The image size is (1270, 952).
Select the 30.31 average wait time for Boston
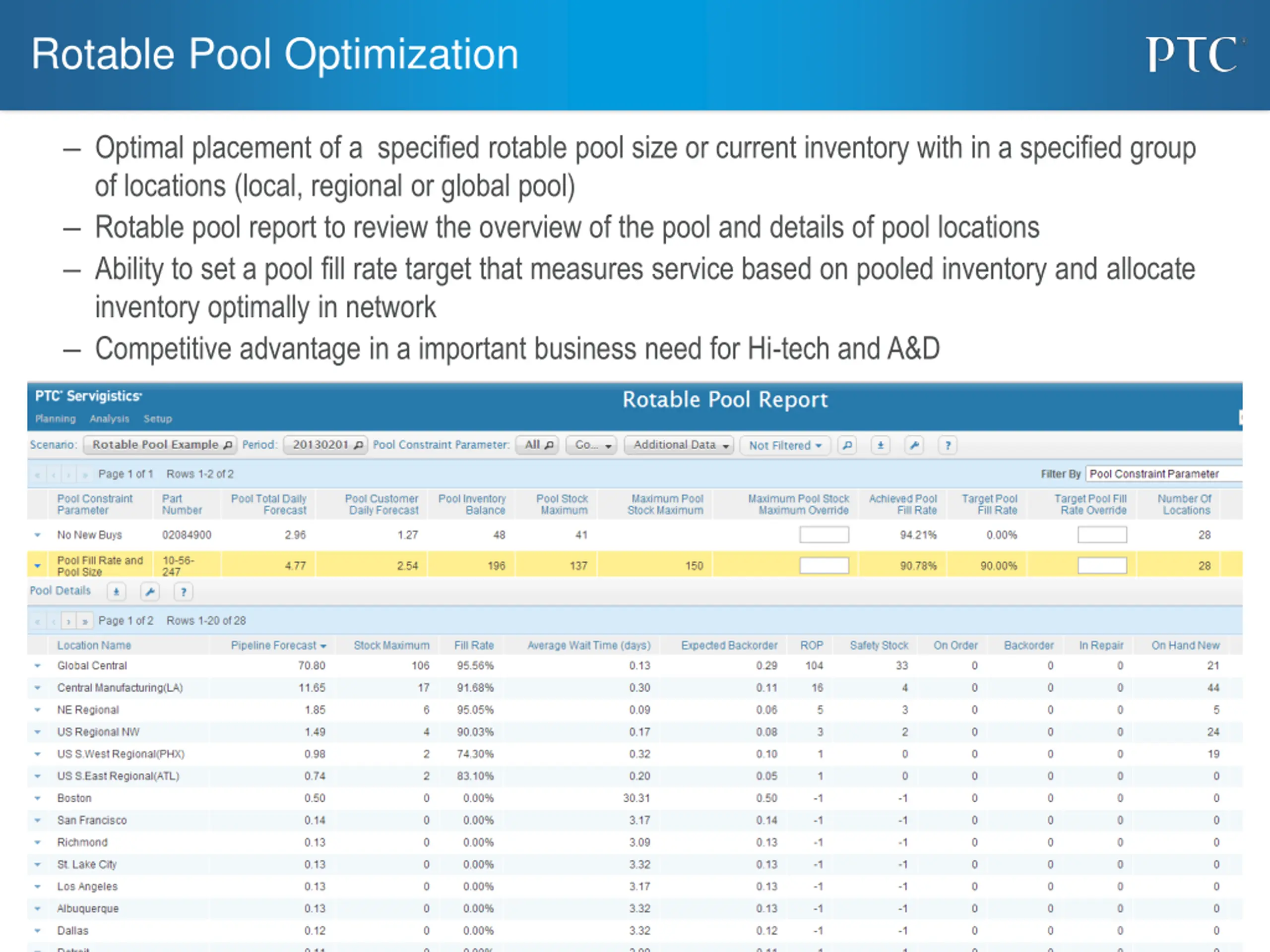click(x=636, y=798)
